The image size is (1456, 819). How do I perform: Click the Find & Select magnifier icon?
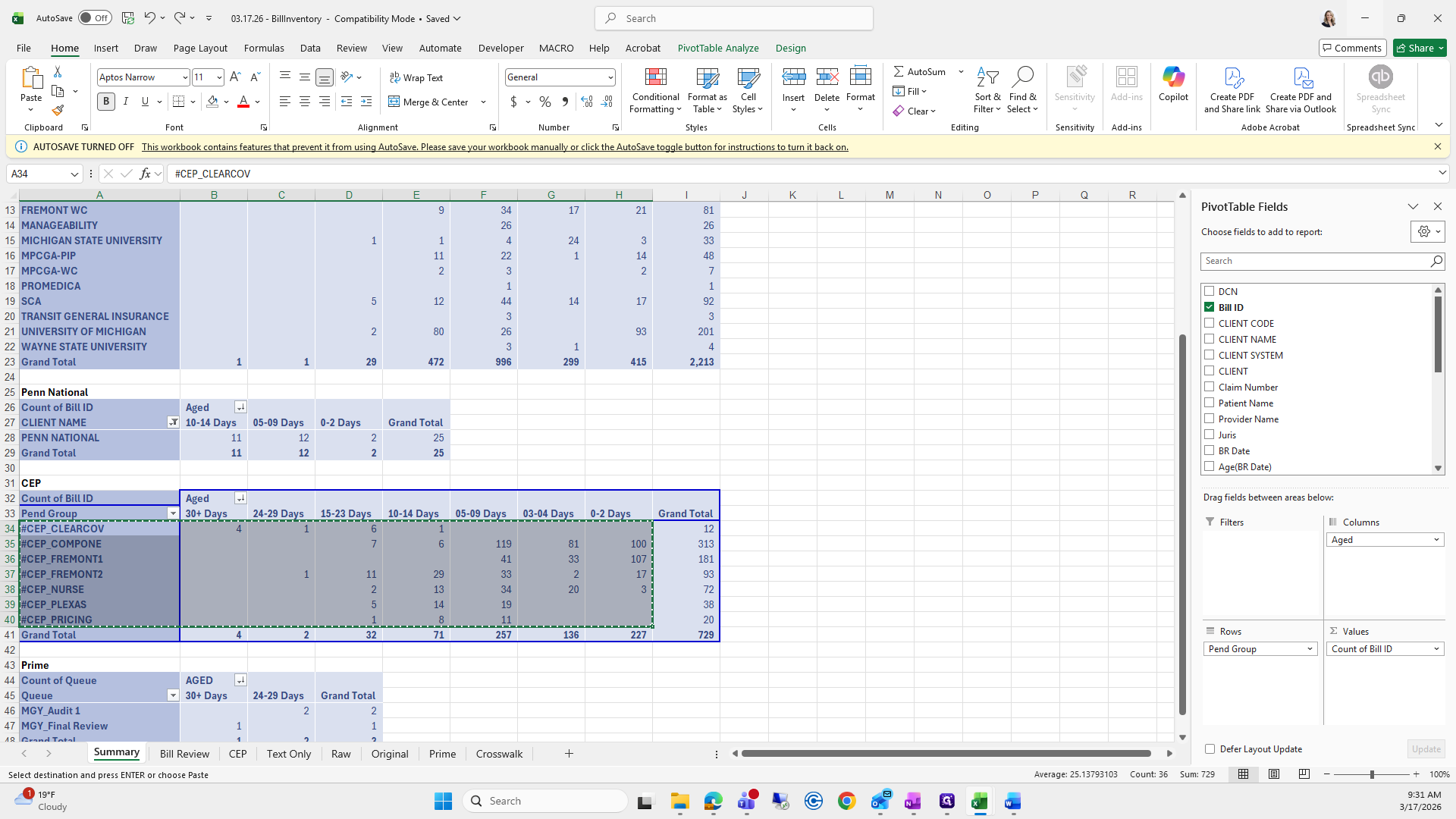(1022, 77)
